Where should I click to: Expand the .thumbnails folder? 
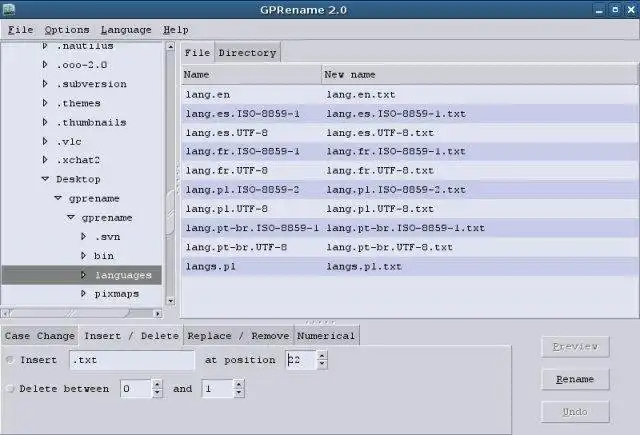pyautogui.click(x=45, y=122)
